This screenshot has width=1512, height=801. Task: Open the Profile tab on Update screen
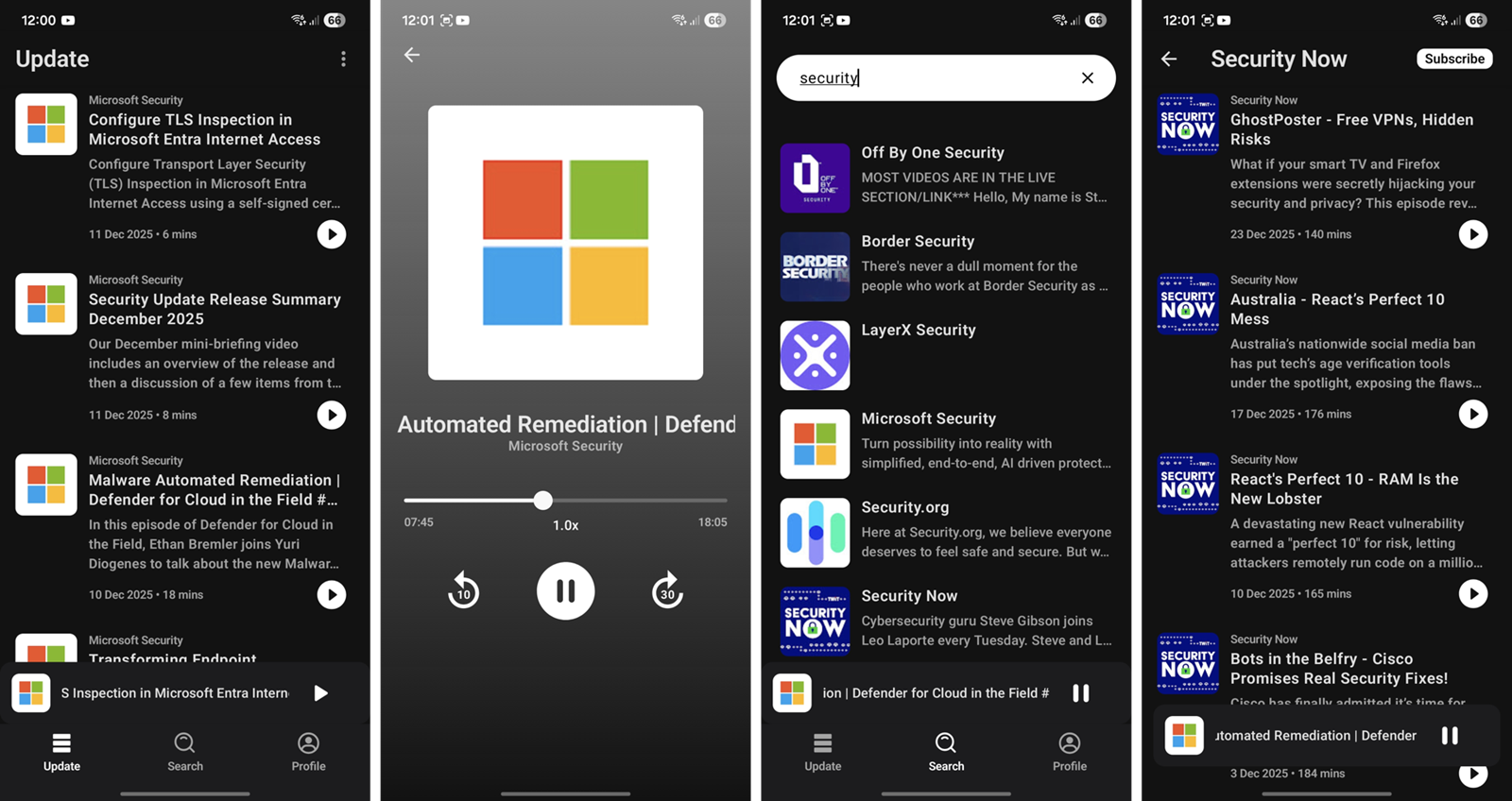coord(308,752)
